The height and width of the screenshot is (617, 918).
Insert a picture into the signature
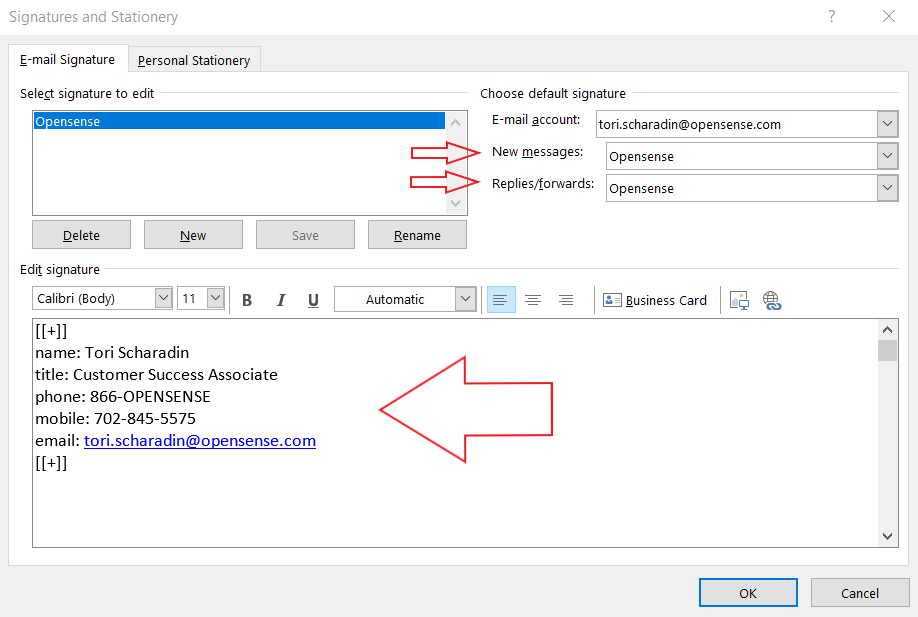tap(739, 300)
